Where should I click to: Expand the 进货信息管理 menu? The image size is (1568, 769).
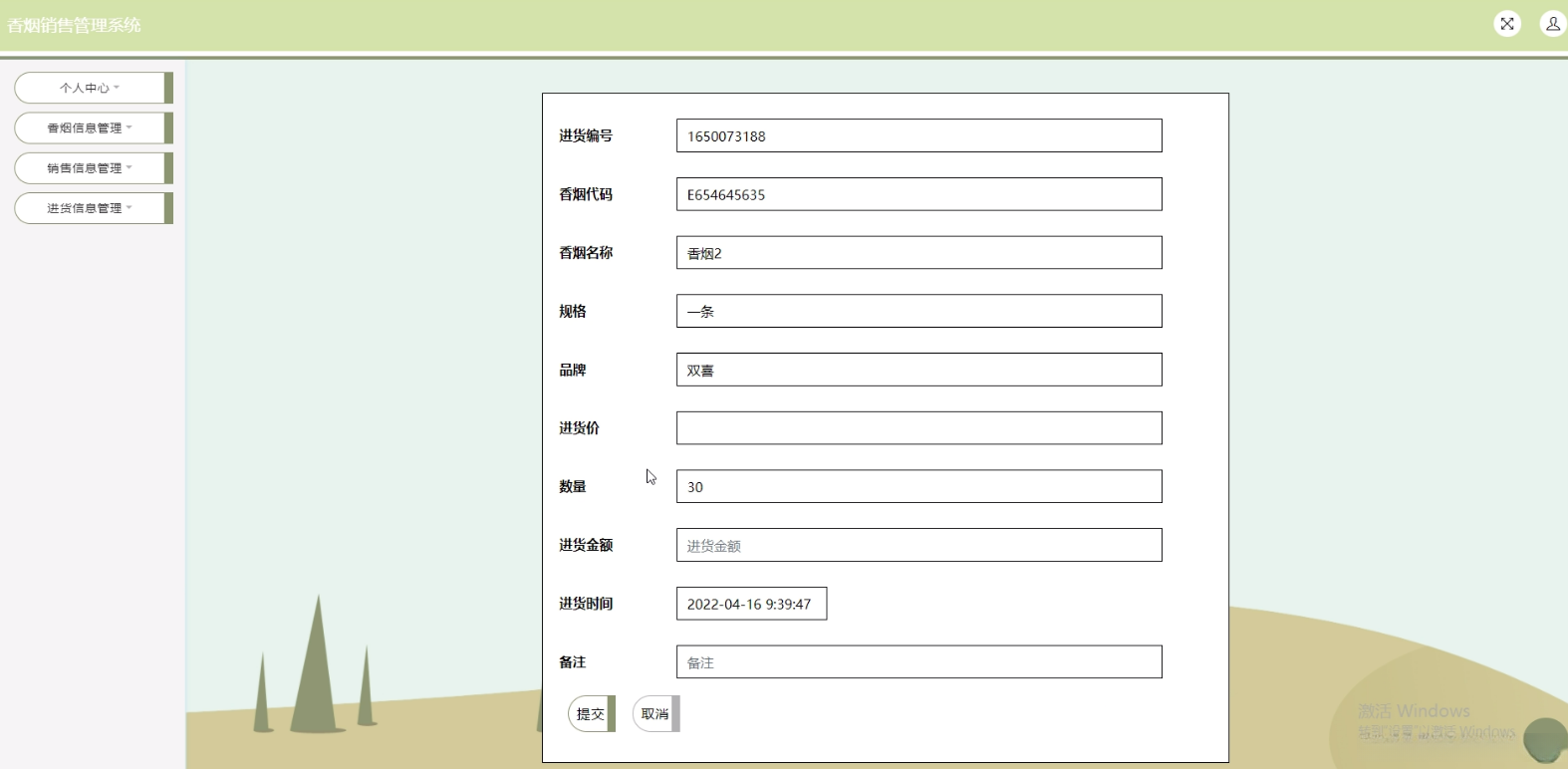click(x=94, y=208)
